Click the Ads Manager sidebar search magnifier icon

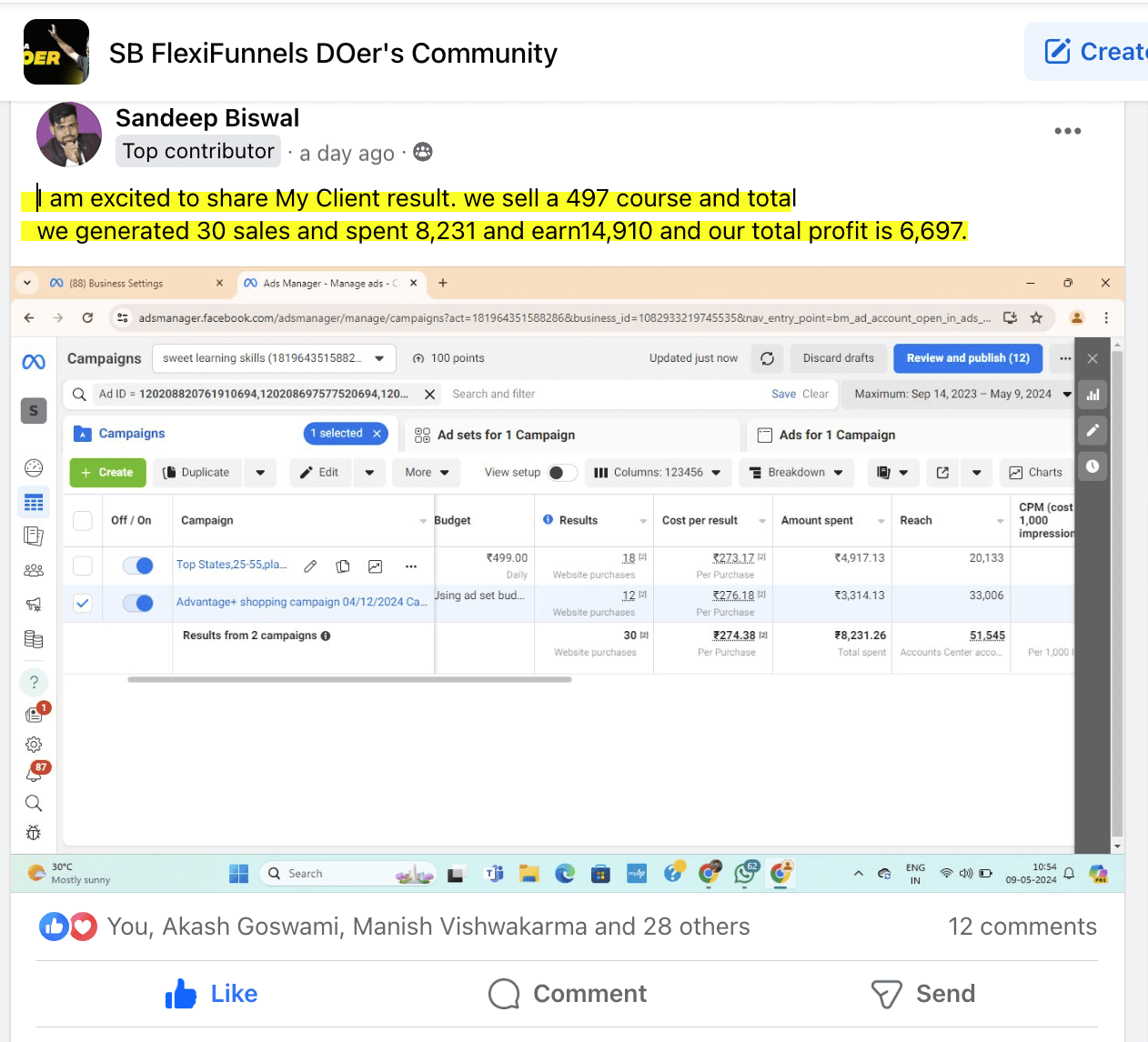34,803
